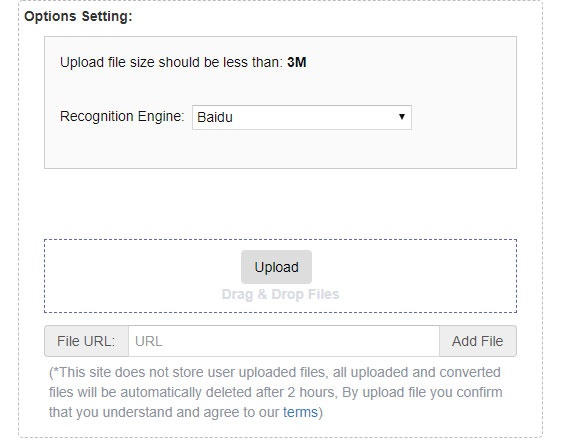Click the File URL: label addon
Image resolution: width=571 pixels, height=440 pixels.
click(x=86, y=341)
